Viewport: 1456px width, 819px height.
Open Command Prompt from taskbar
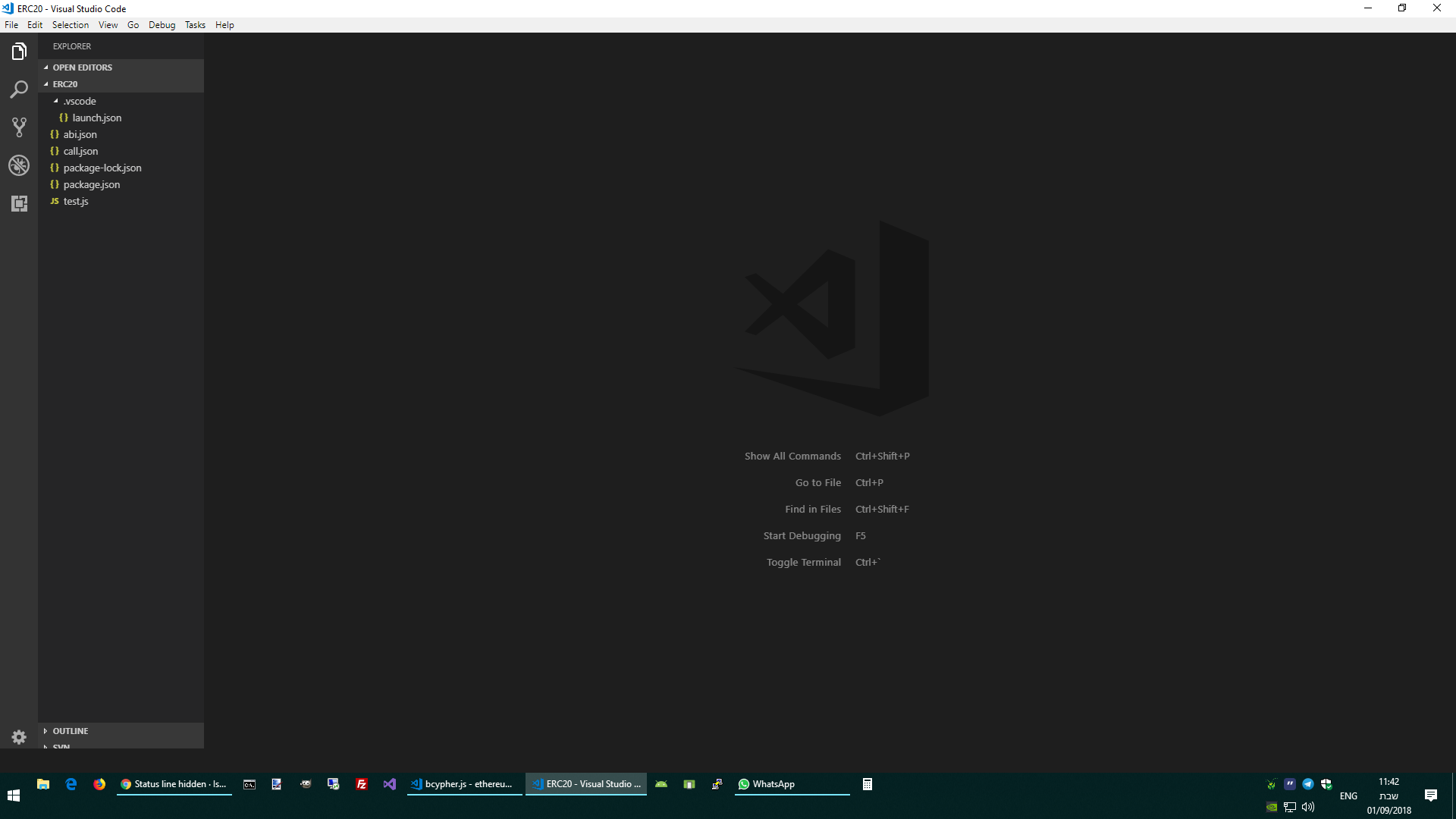point(249,784)
